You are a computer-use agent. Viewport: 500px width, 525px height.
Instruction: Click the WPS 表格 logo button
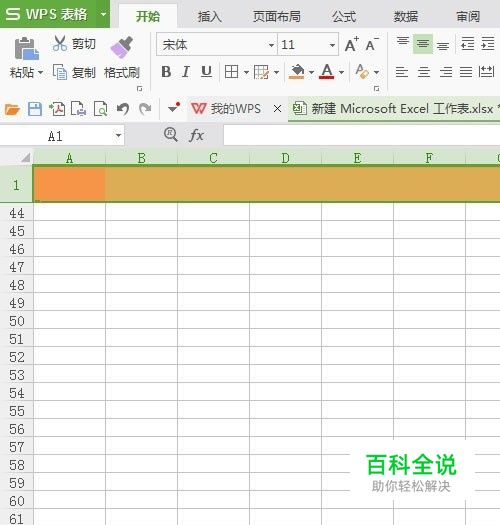pos(47,14)
